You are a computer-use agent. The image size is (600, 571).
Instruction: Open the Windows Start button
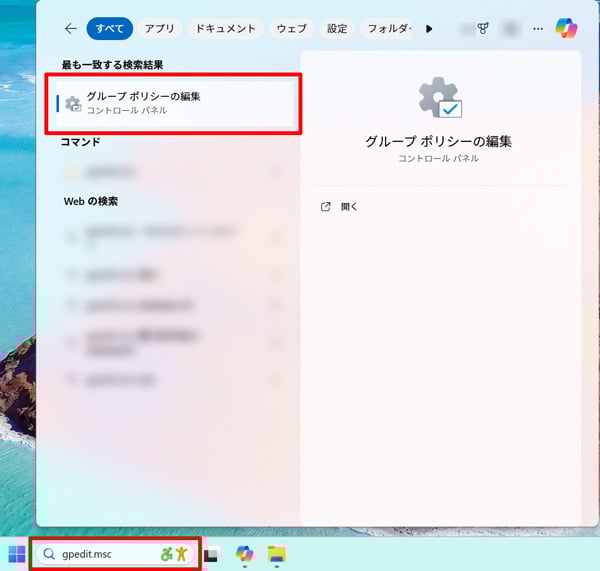[17, 554]
